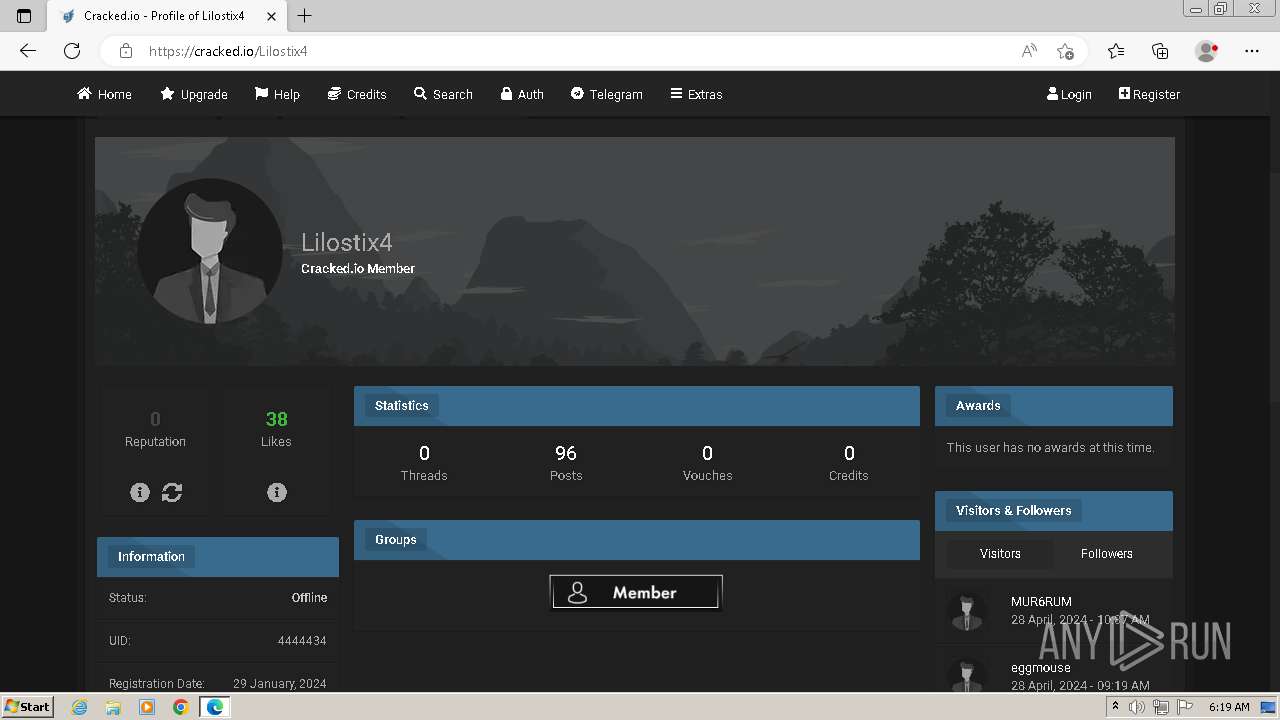Image resolution: width=1280 pixels, height=720 pixels.
Task: Open the Help menu item
Action: click(277, 94)
